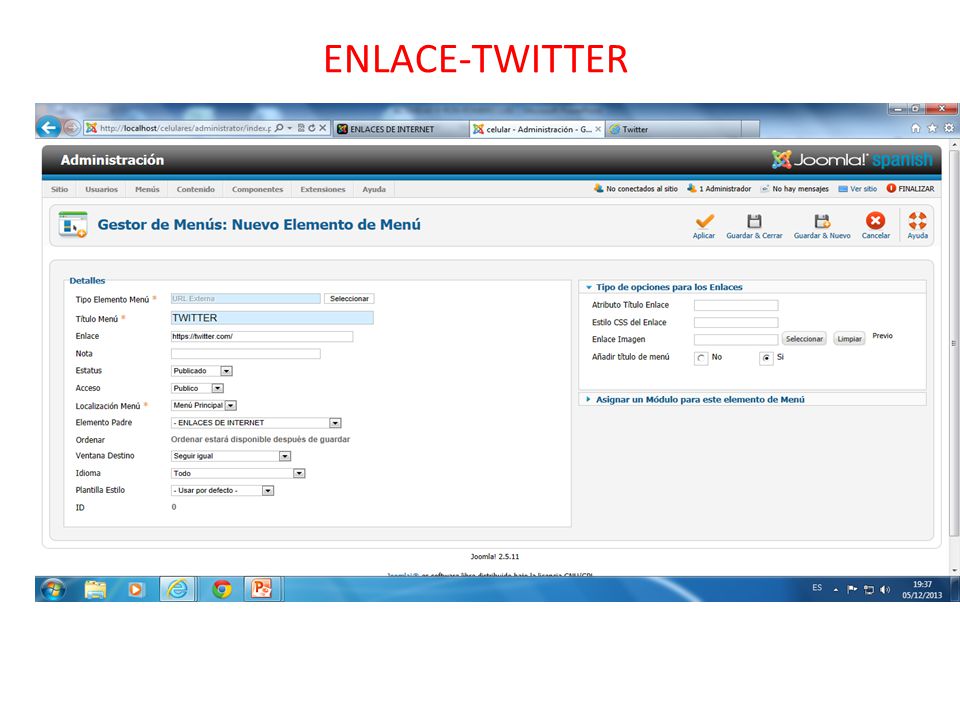Click the Estilo CSS del Enlace field

(736, 322)
